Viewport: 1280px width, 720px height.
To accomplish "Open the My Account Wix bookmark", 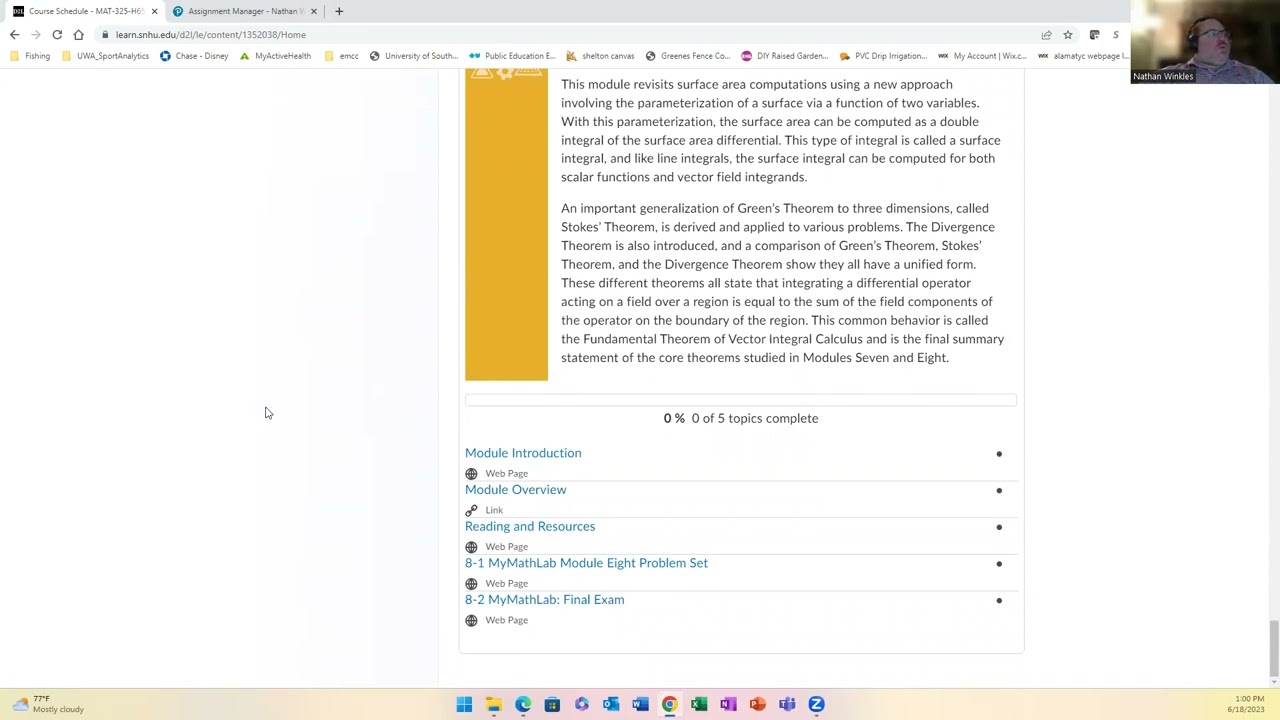I will click(982, 56).
